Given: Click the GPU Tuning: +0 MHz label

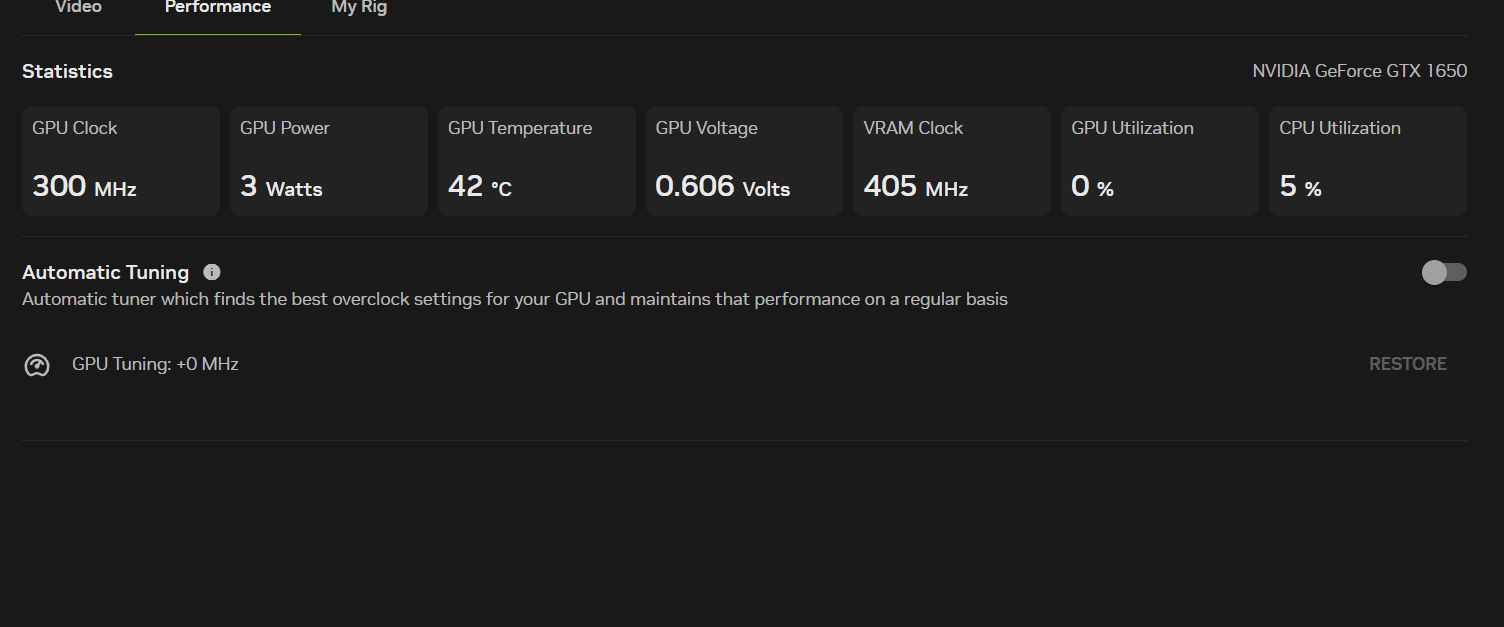Looking at the screenshot, I should coord(154,363).
